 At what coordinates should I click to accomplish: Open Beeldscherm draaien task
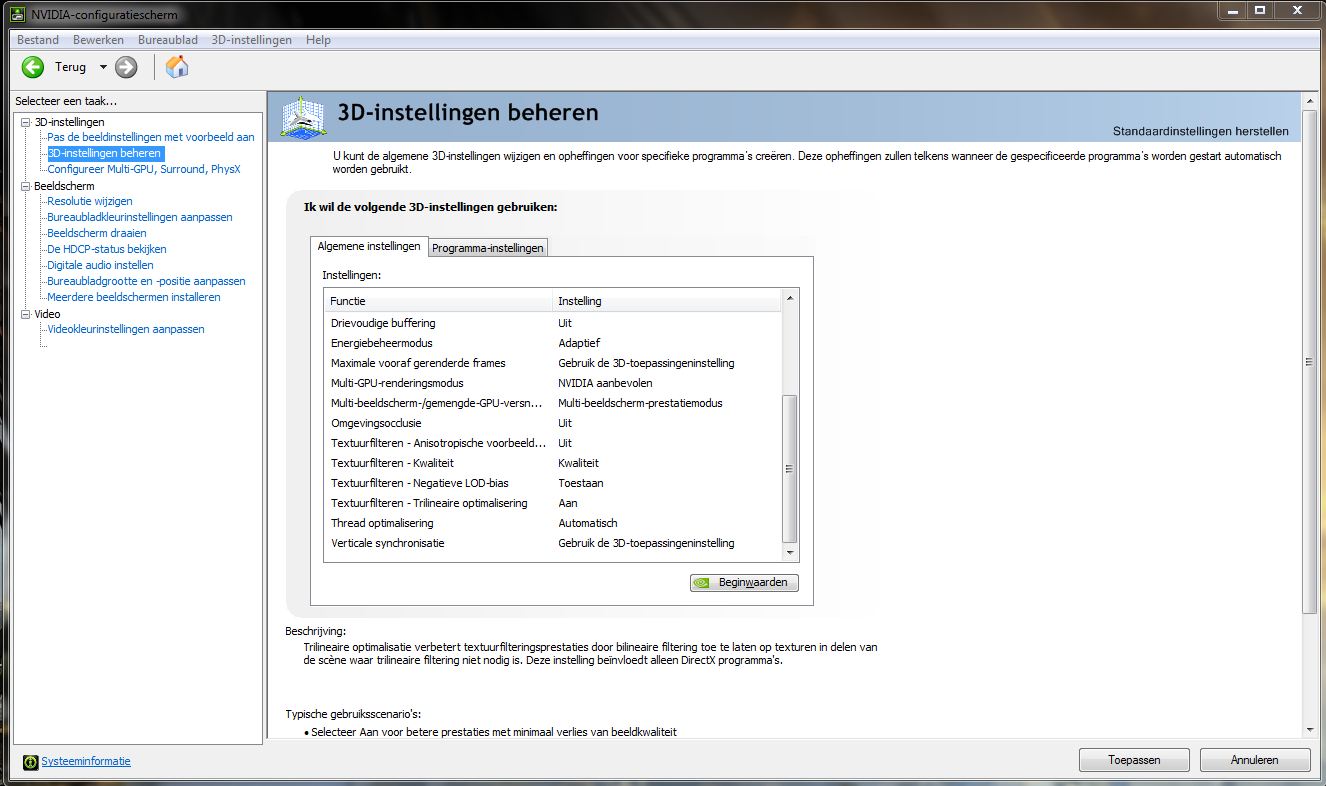coord(97,233)
